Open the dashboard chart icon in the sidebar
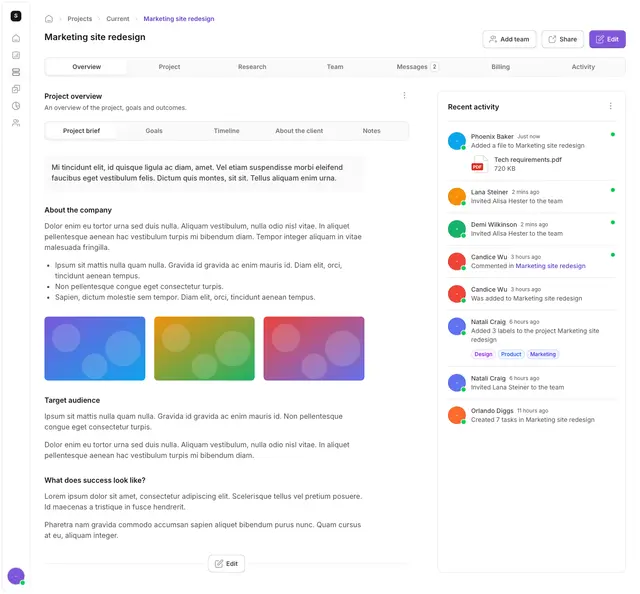 (x=16, y=55)
